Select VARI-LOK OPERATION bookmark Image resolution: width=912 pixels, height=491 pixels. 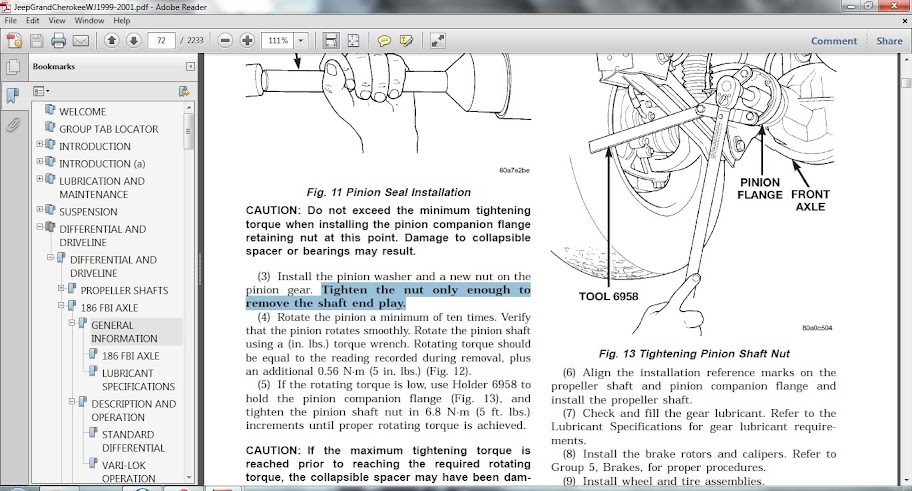pos(129,472)
